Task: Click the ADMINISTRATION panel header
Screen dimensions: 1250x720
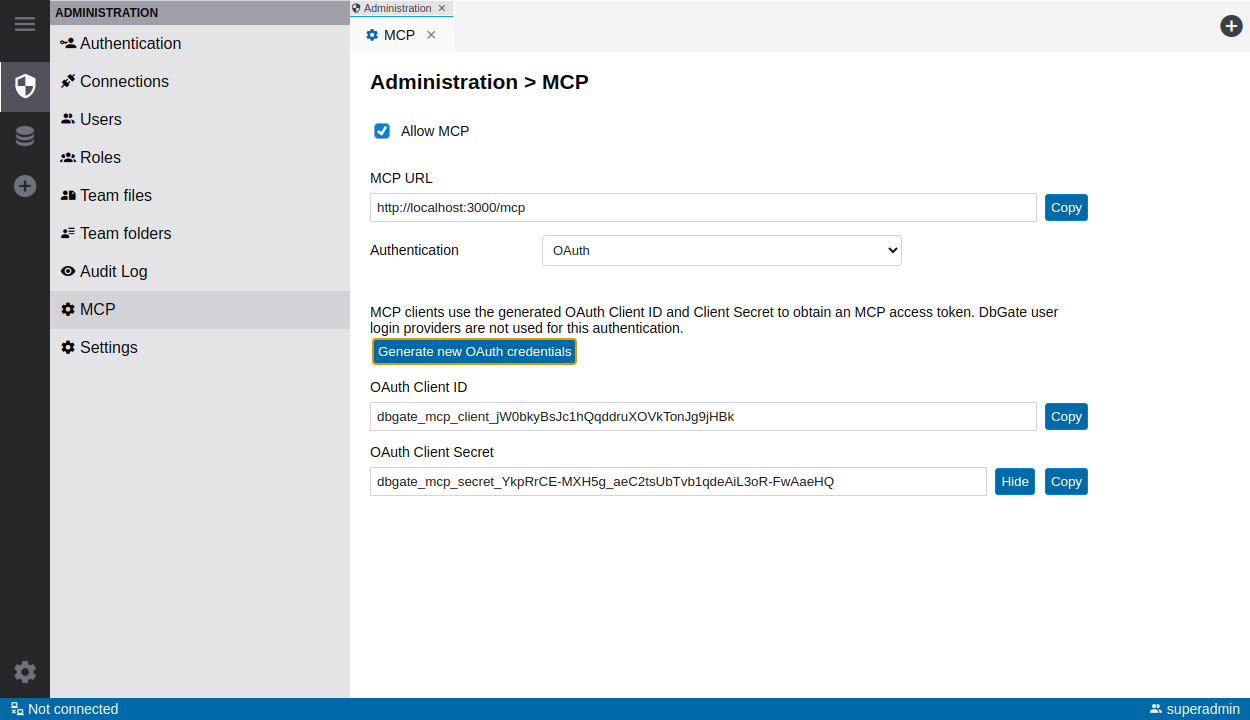Action: (x=200, y=12)
